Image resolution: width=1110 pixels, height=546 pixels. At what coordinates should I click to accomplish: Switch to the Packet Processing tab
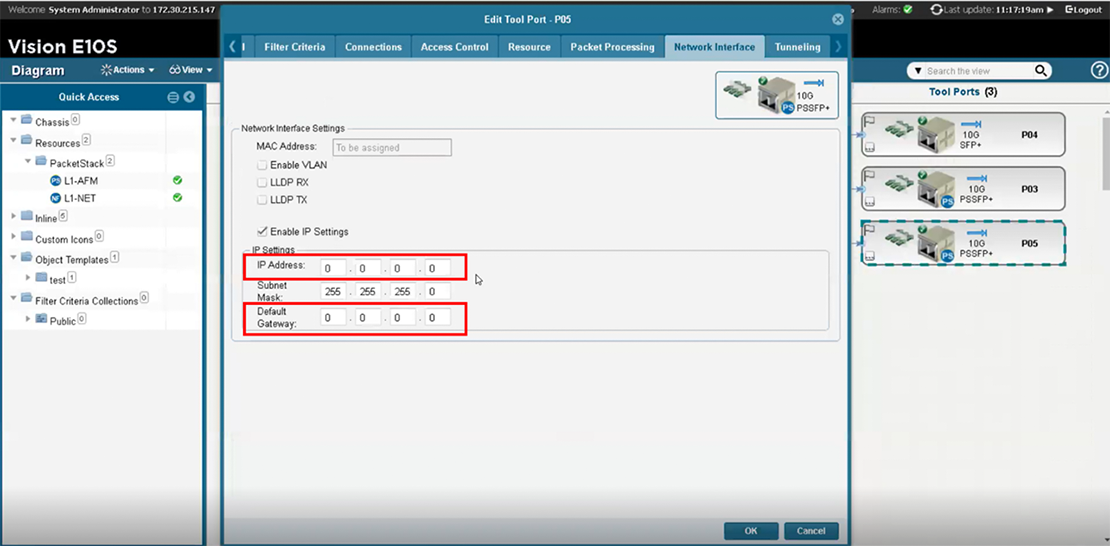(x=612, y=47)
